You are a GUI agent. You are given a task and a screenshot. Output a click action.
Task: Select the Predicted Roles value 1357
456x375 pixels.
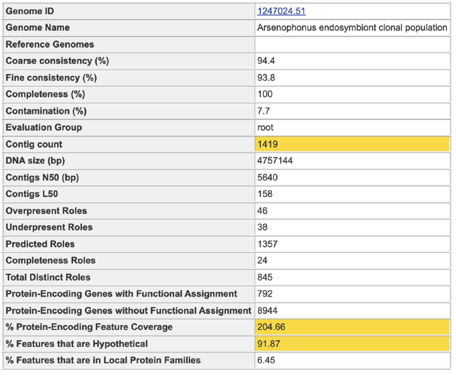tap(267, 244)
